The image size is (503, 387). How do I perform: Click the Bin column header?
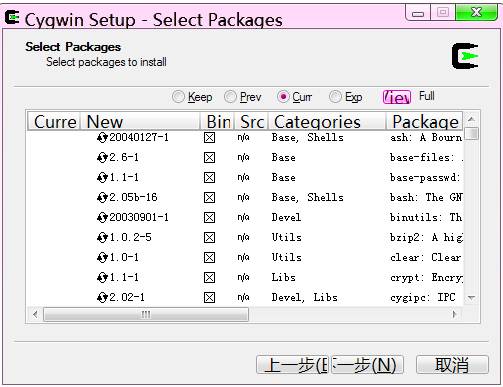pyautogui.click(x=217, y=121)
